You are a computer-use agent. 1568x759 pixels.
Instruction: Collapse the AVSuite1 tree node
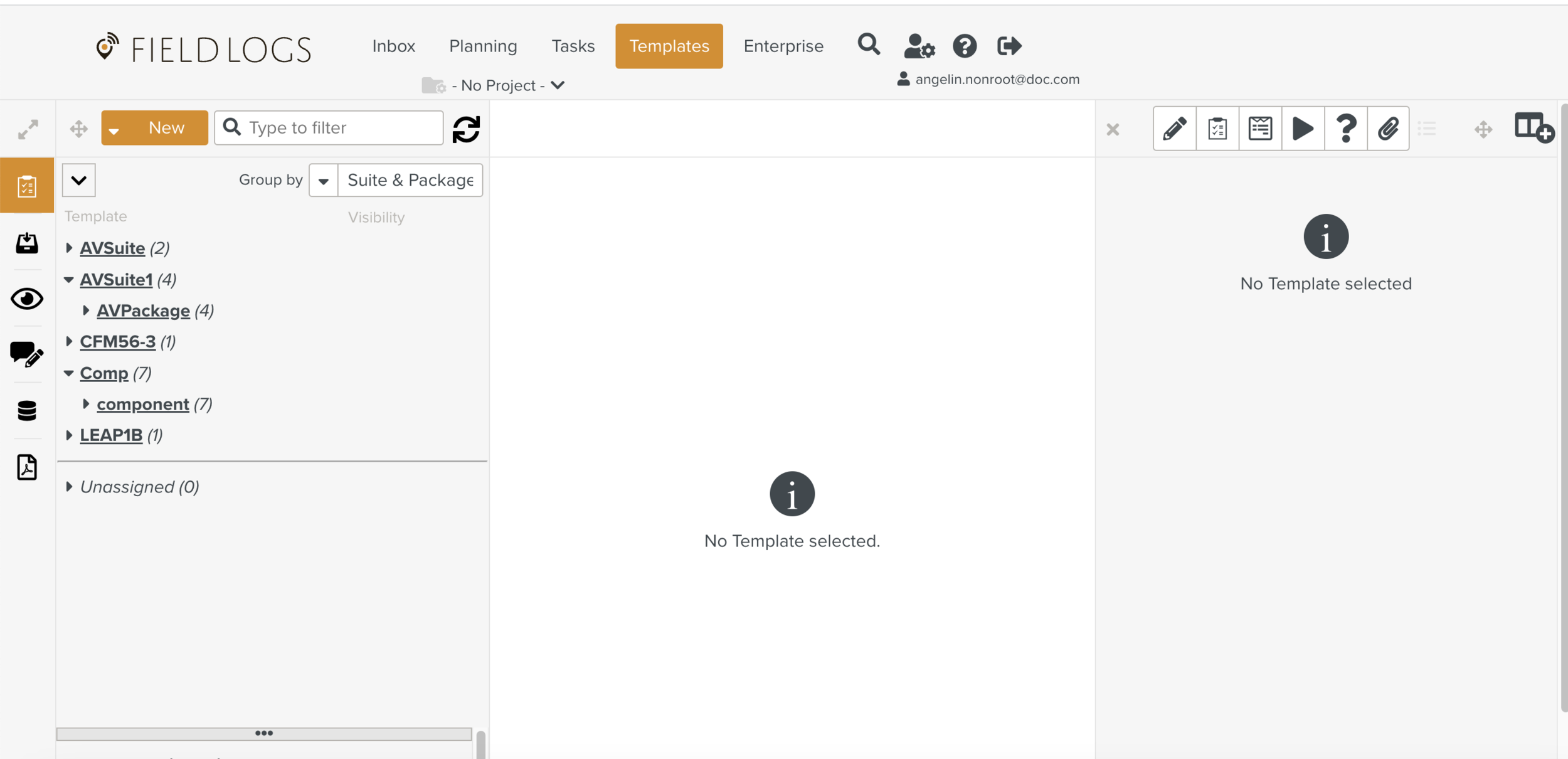[x=69, y=280]
